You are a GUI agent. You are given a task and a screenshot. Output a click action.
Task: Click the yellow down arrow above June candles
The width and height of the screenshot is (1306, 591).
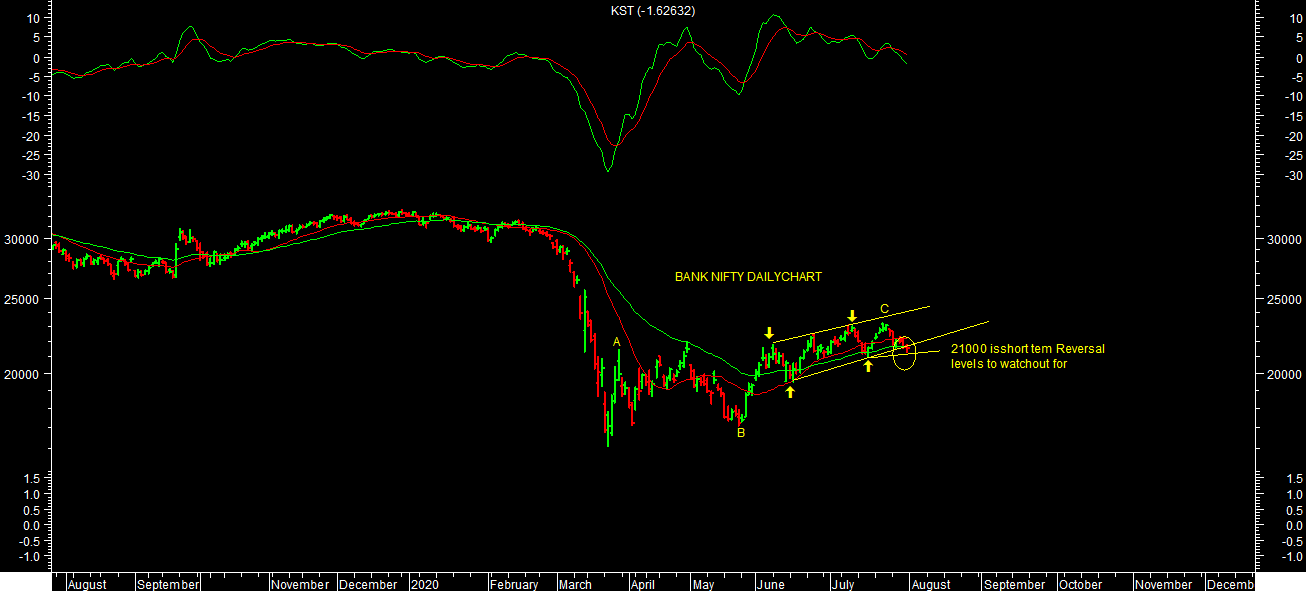[x=768, y=333]
